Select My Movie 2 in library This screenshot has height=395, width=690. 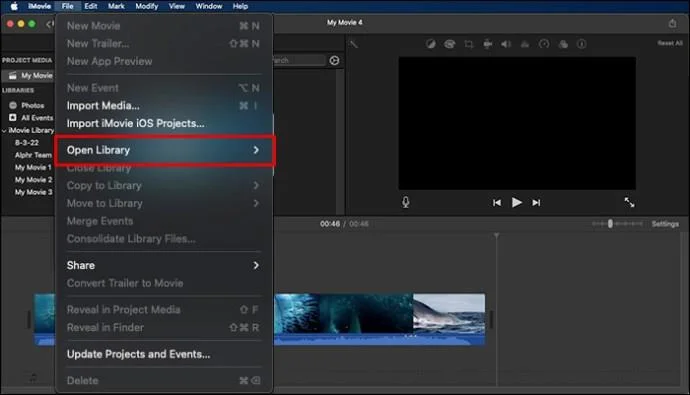coord(33,180)
